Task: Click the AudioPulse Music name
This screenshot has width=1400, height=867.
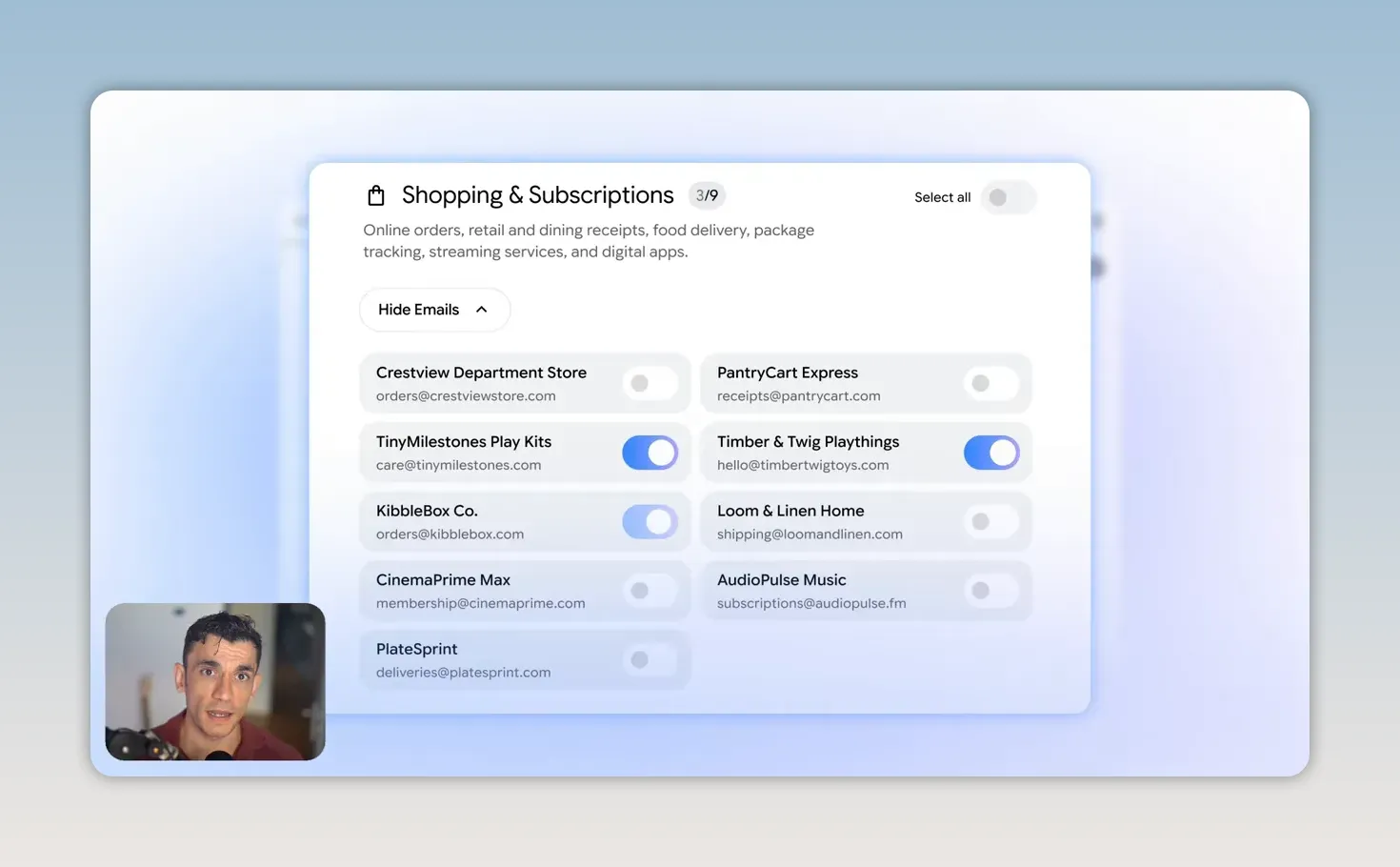Action: click(x=781, y=580)
